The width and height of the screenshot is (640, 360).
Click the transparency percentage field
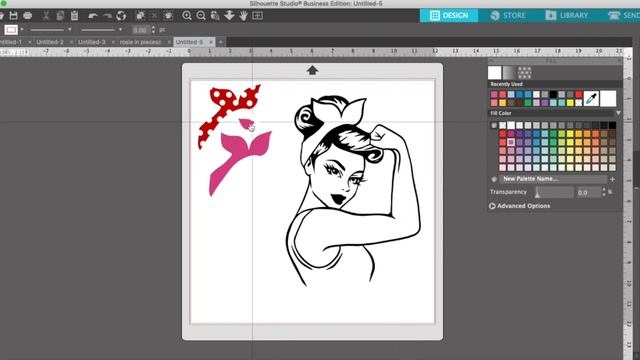[588, 192]
